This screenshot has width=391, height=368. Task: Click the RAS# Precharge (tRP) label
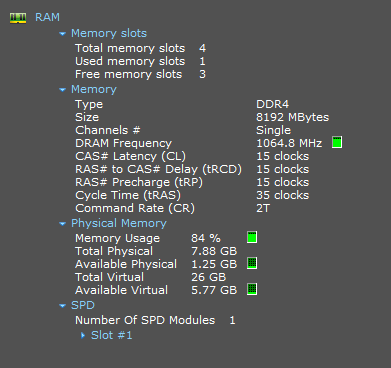[x=139, y=182]
